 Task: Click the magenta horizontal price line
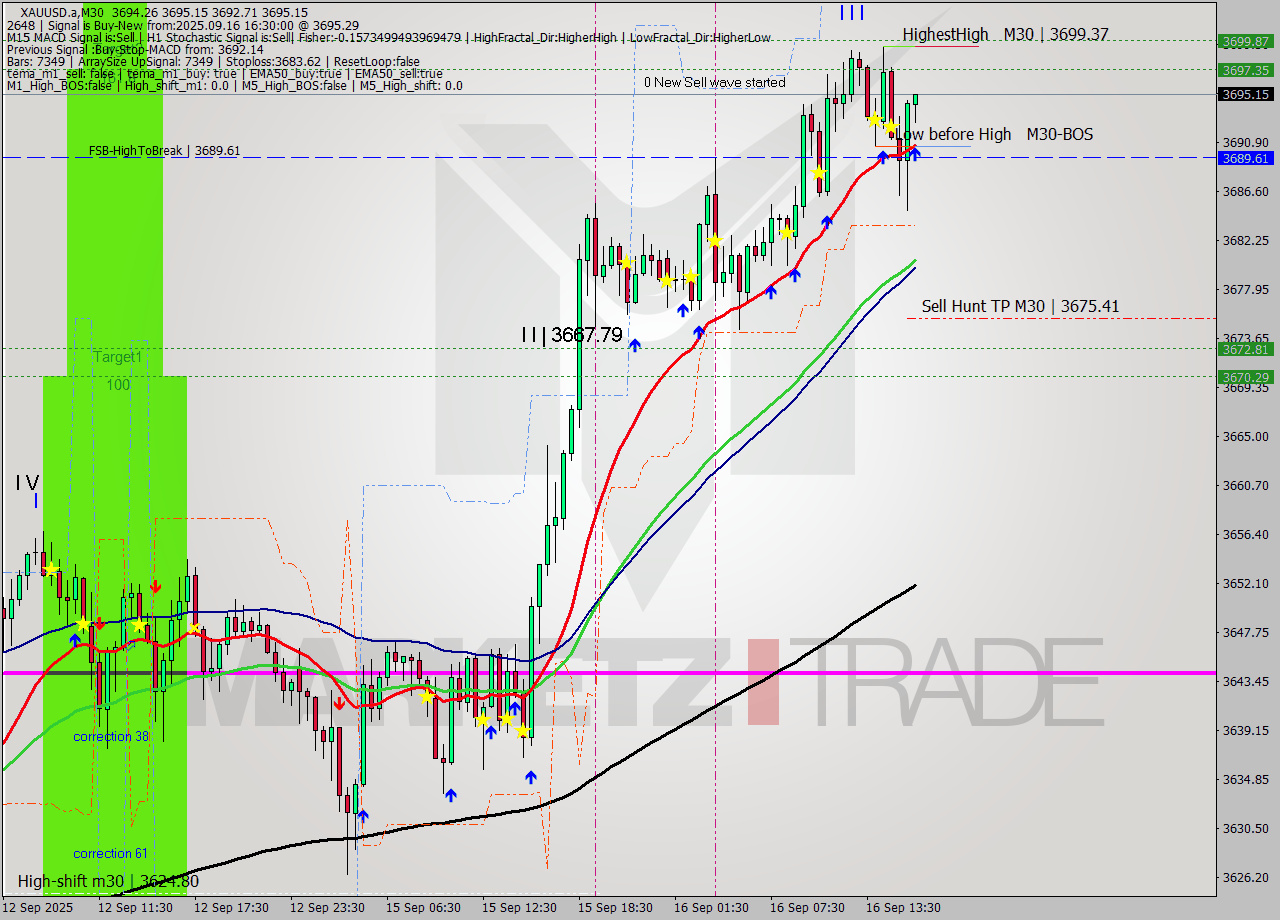tap(600, 673)
